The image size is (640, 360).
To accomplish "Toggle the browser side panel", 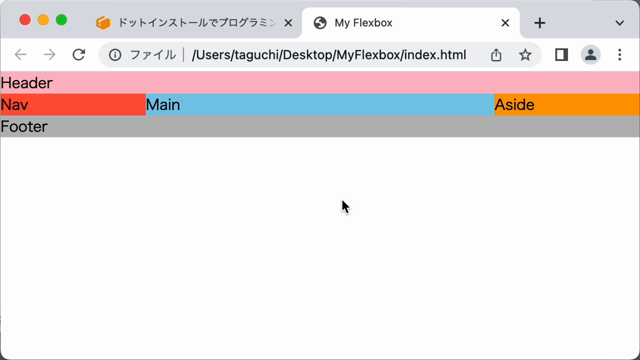I will coord(561,55).
